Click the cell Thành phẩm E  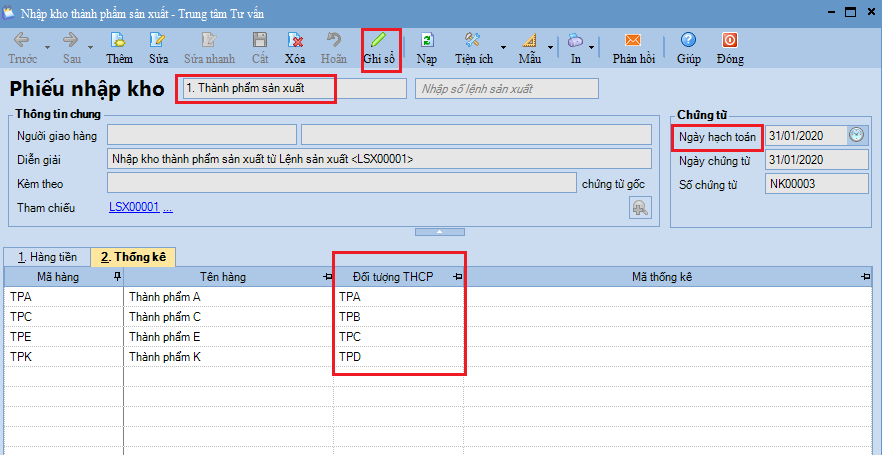pos(229,337)
